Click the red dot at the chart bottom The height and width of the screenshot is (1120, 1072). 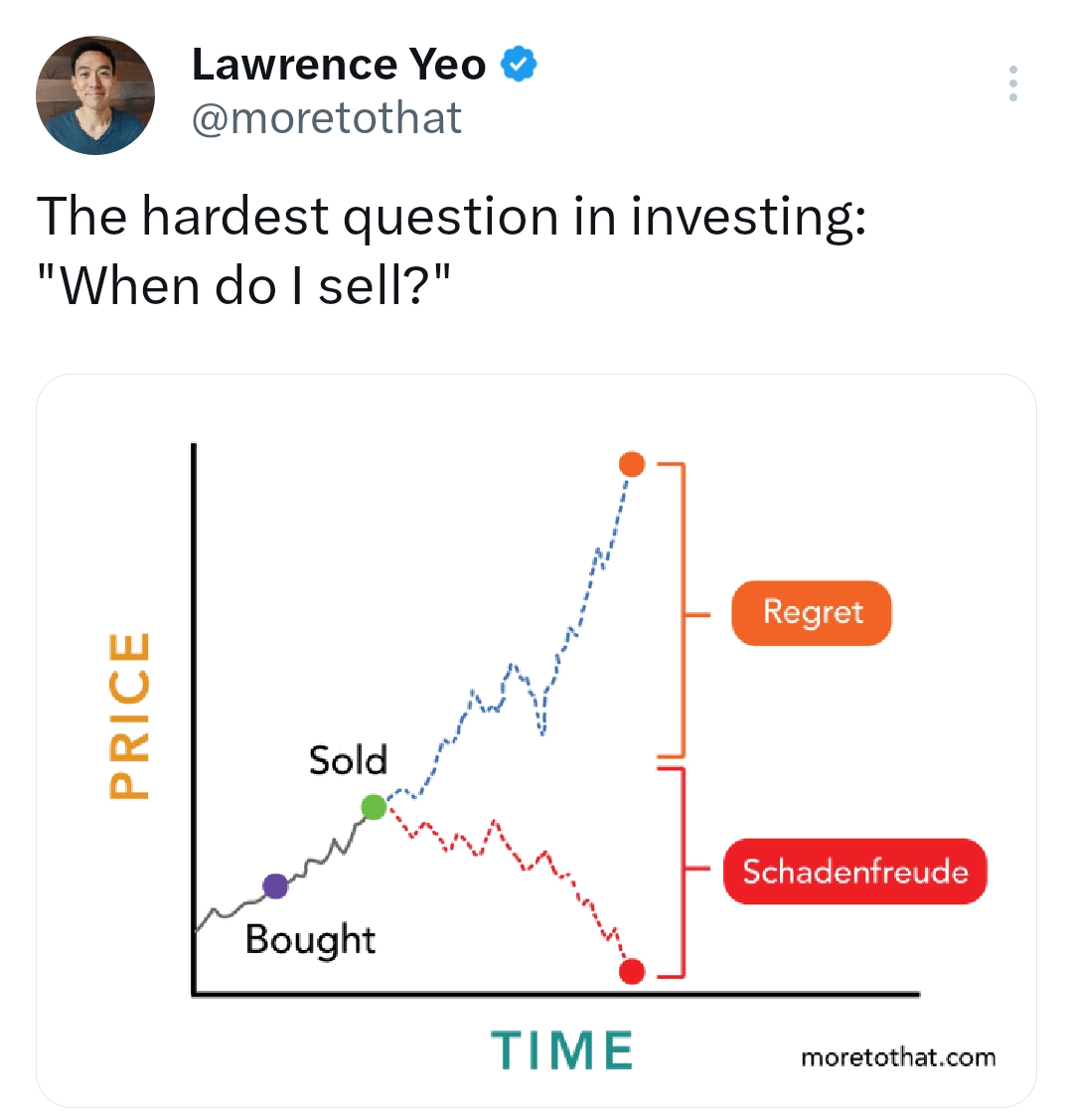[633, 971]
